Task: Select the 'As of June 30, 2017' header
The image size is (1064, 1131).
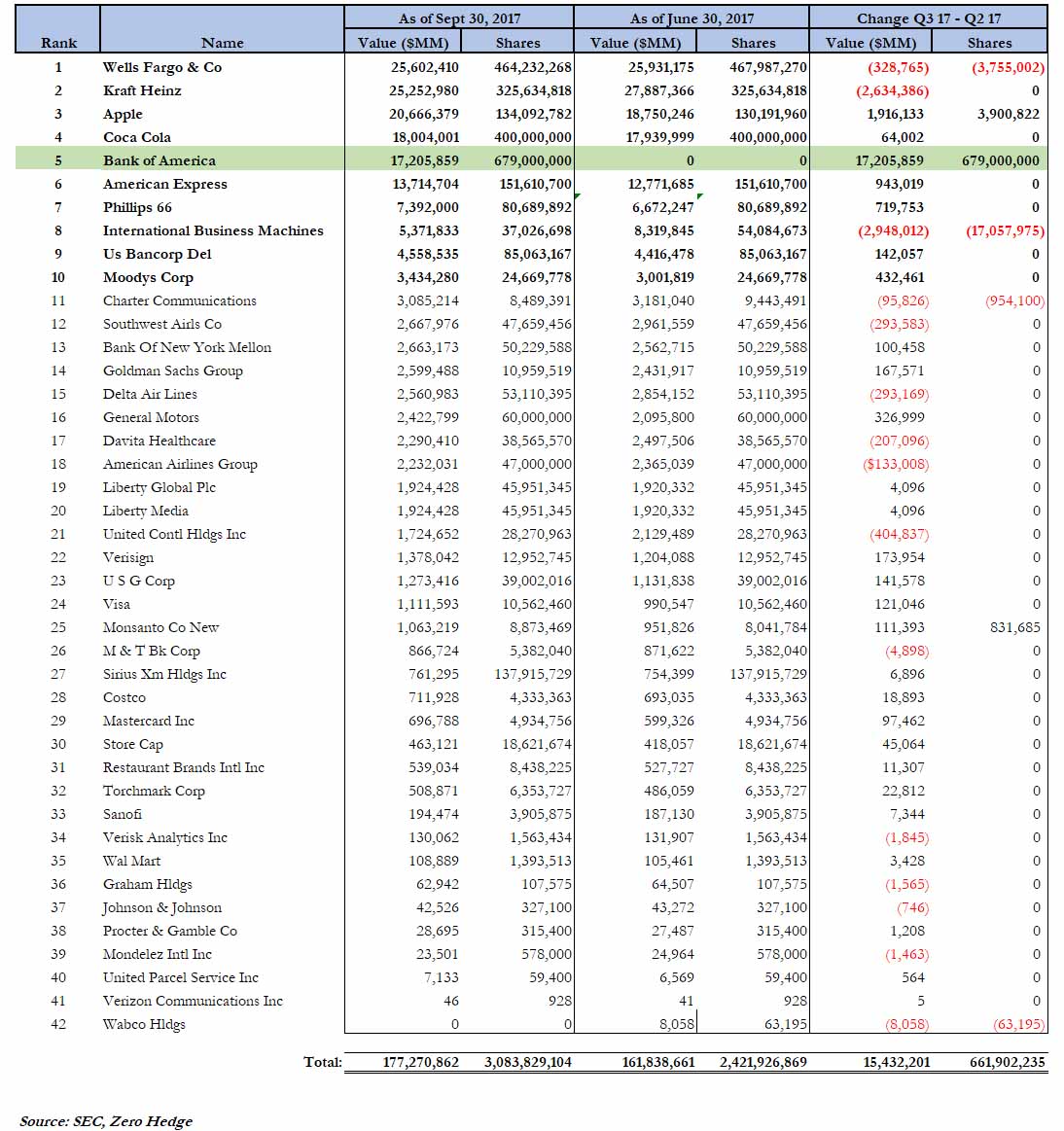Action: (691, 18)
